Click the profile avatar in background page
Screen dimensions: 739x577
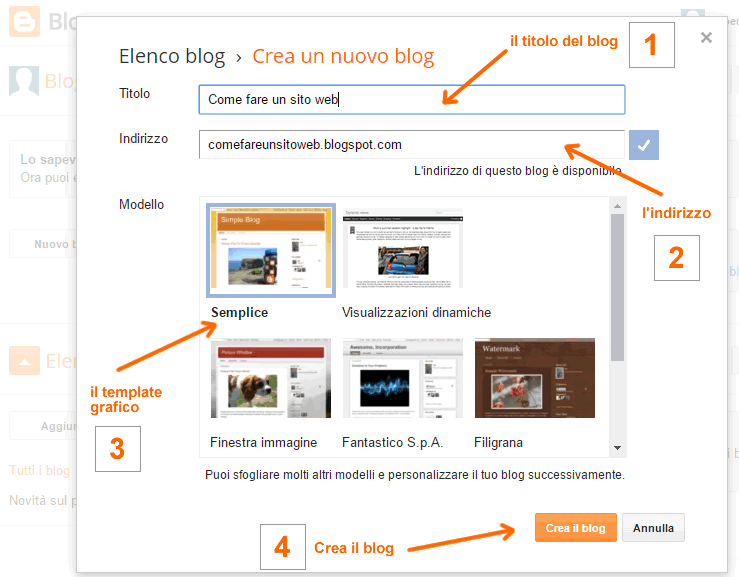pyautogui.click(x=24, y=81)
